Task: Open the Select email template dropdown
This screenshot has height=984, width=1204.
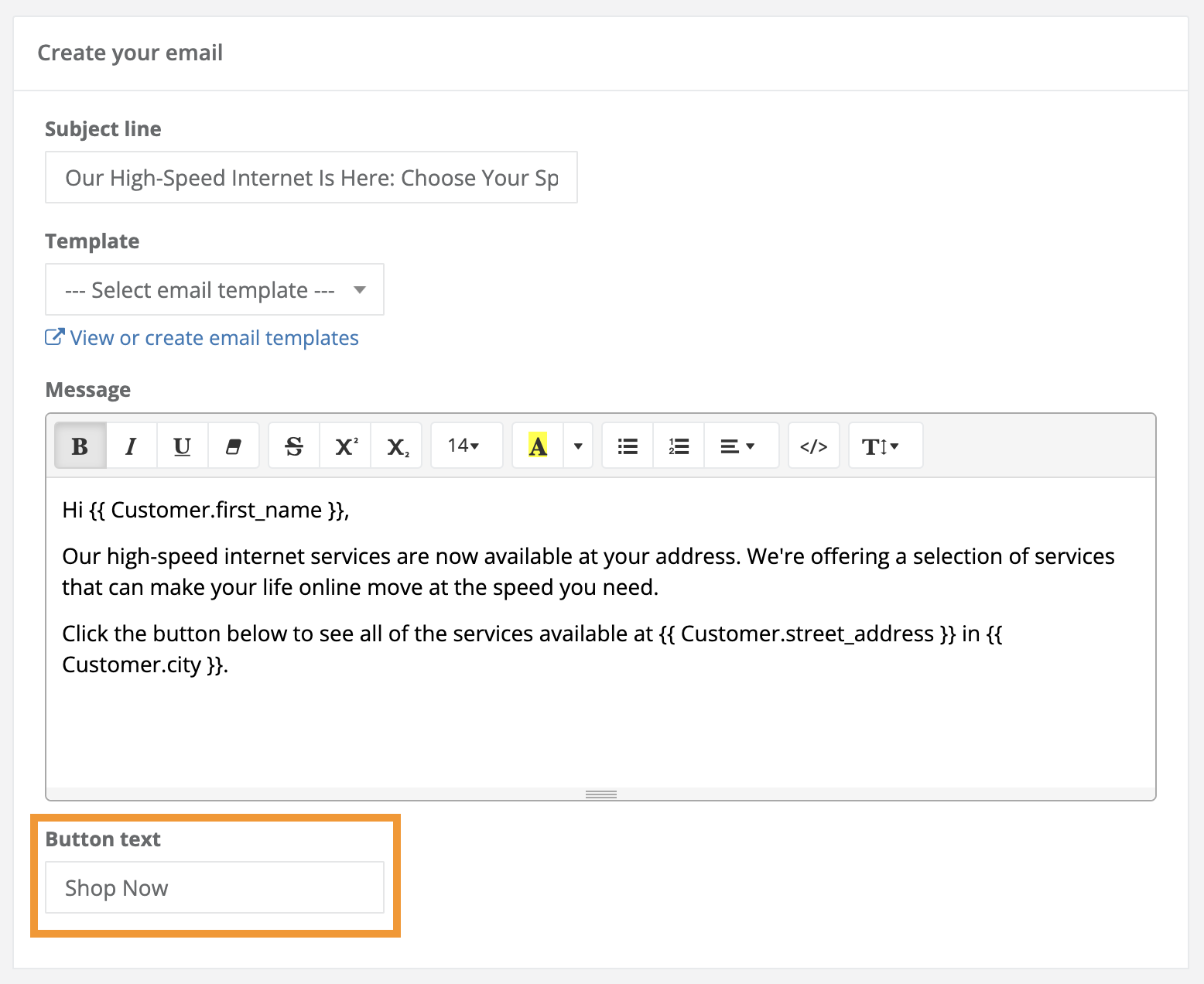Action: tap(214, 290)
